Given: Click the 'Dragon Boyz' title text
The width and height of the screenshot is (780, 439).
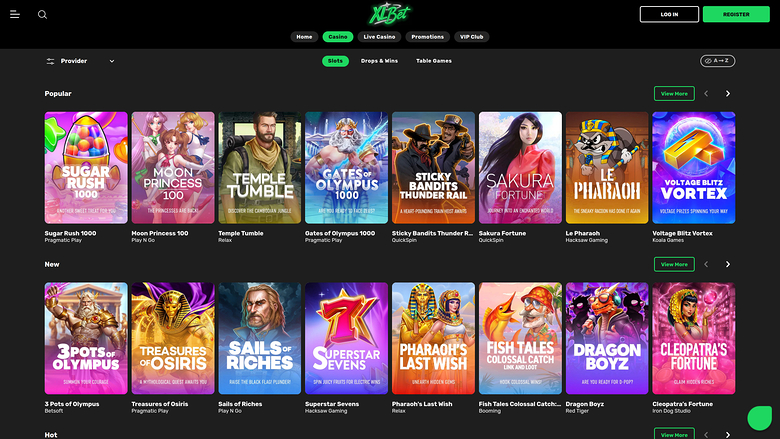Looking at the screenshot, I should point(585,404).
